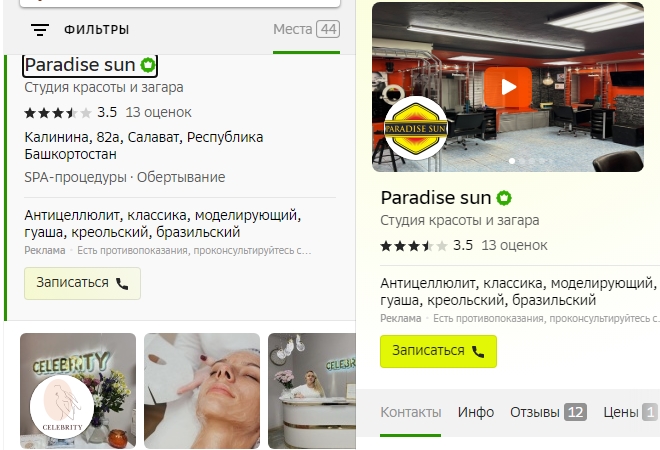
Task: Switch to the Места tab
Action: click(x=306, y=29)
